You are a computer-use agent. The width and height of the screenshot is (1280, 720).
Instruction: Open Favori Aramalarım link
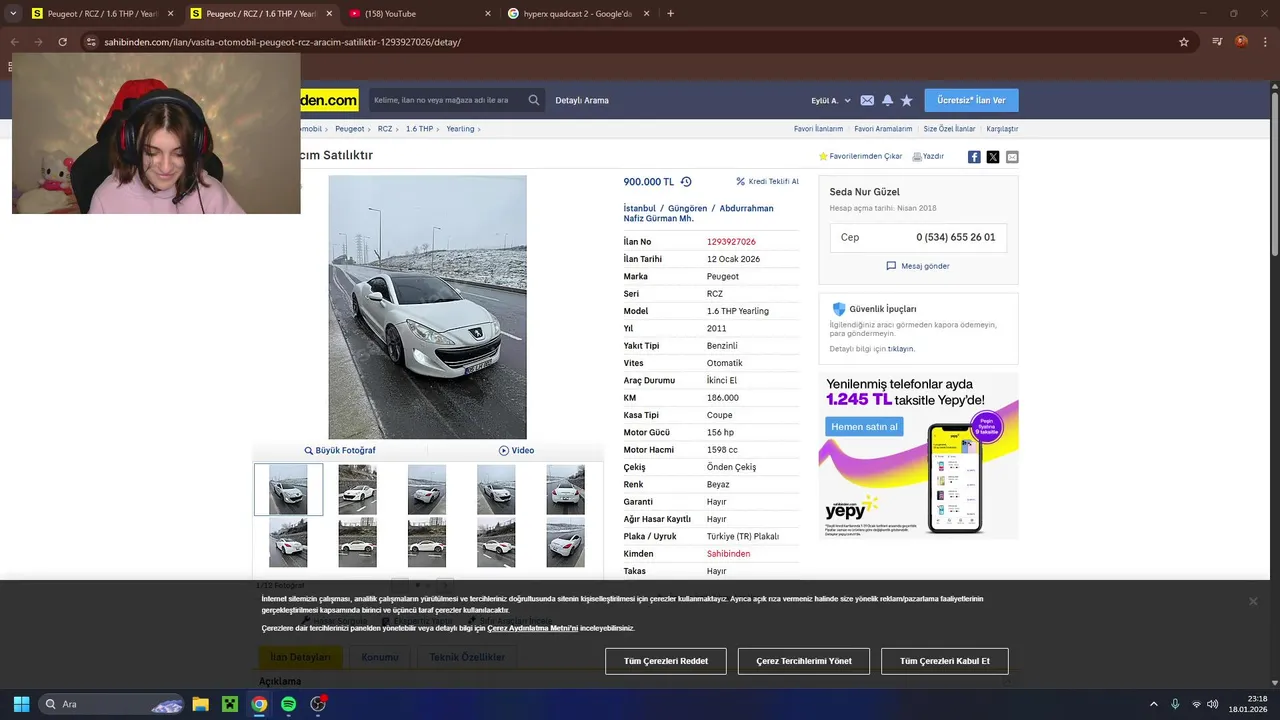click(883, 129)
